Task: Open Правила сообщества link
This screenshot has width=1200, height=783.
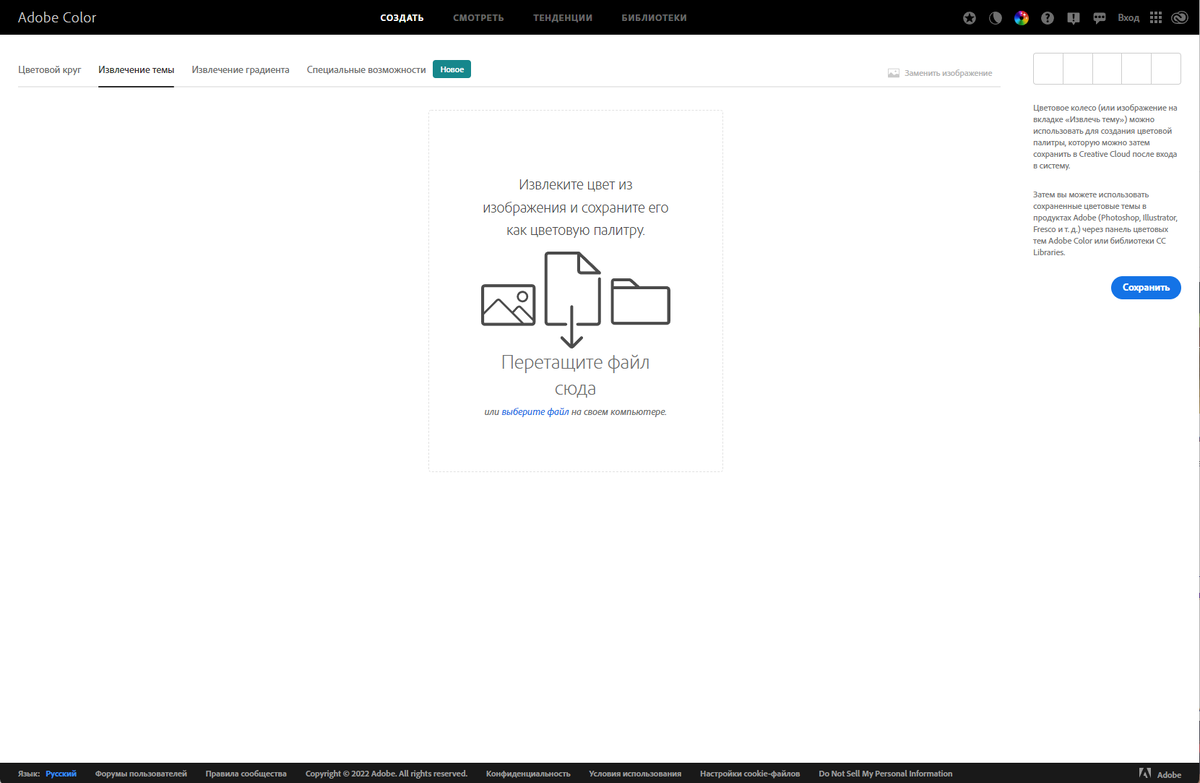Action: (x=246, y=774)
